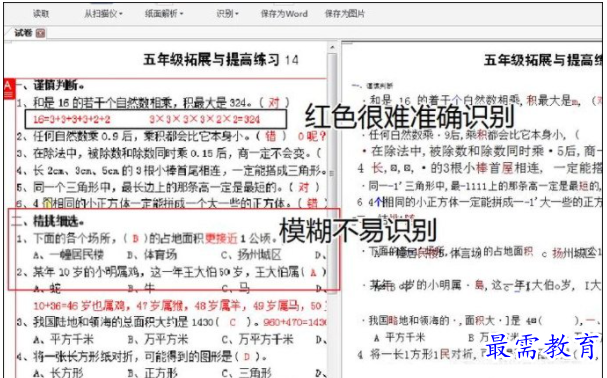The height and width of the screenshot is (378, 607).
Task: Click the line 4、长 2cm、3cm、5cm 的 3 根小棒
Action: [171, 170]
